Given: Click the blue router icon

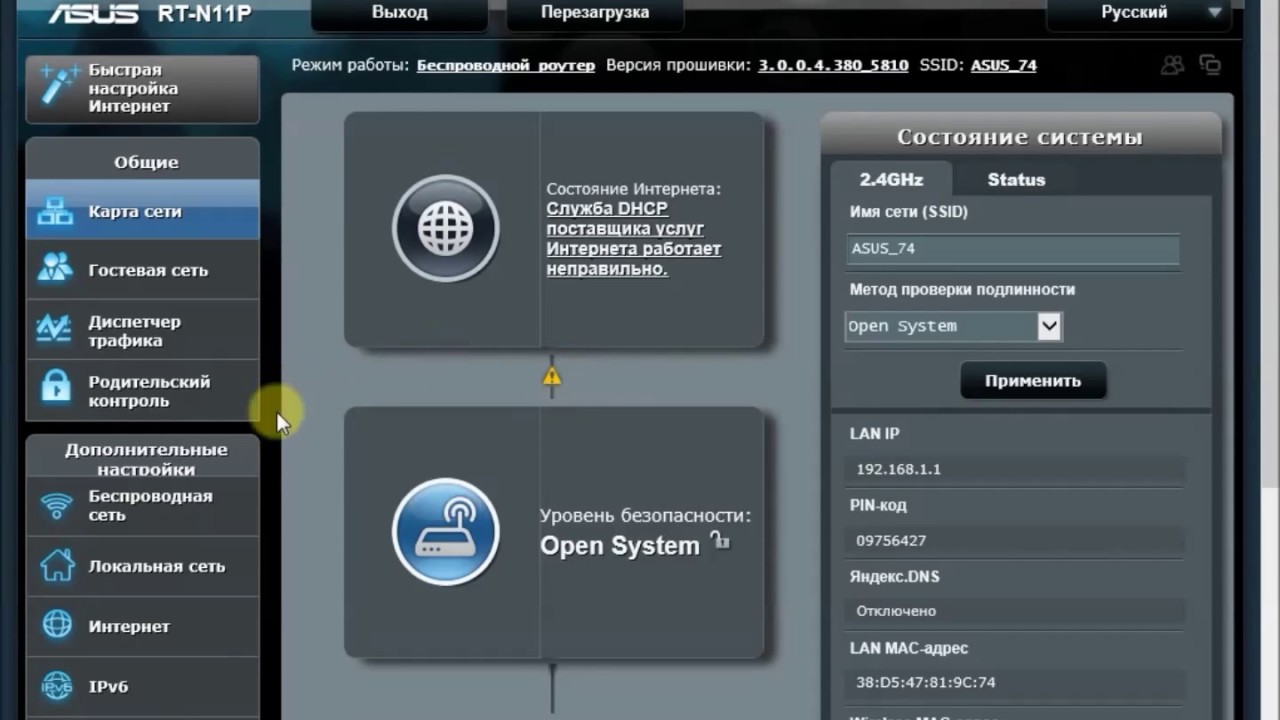Looking at the screenshot, I should (x=445, y=531).
